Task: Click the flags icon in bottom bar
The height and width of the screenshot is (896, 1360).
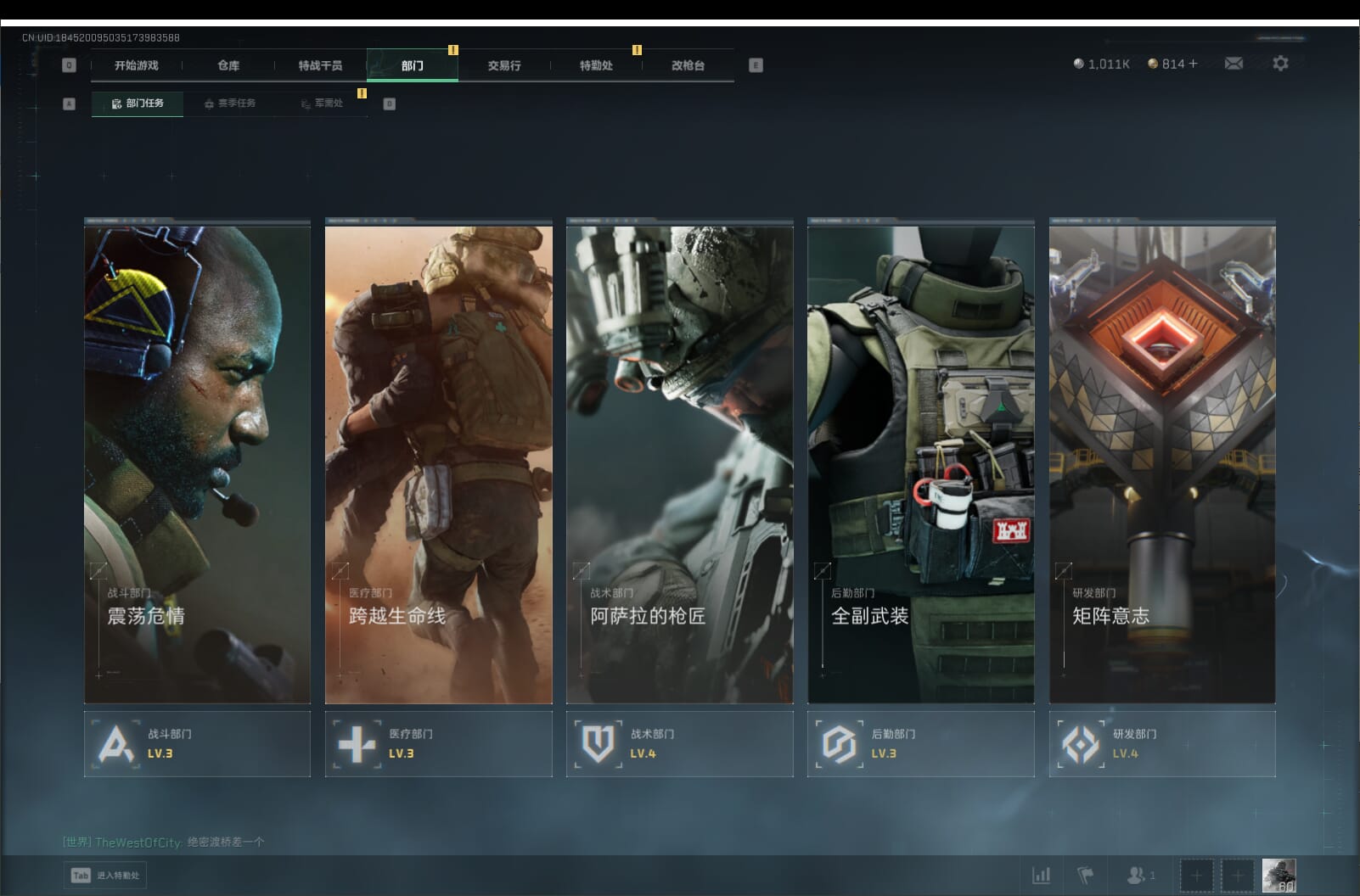Action: click(1085, 875)
